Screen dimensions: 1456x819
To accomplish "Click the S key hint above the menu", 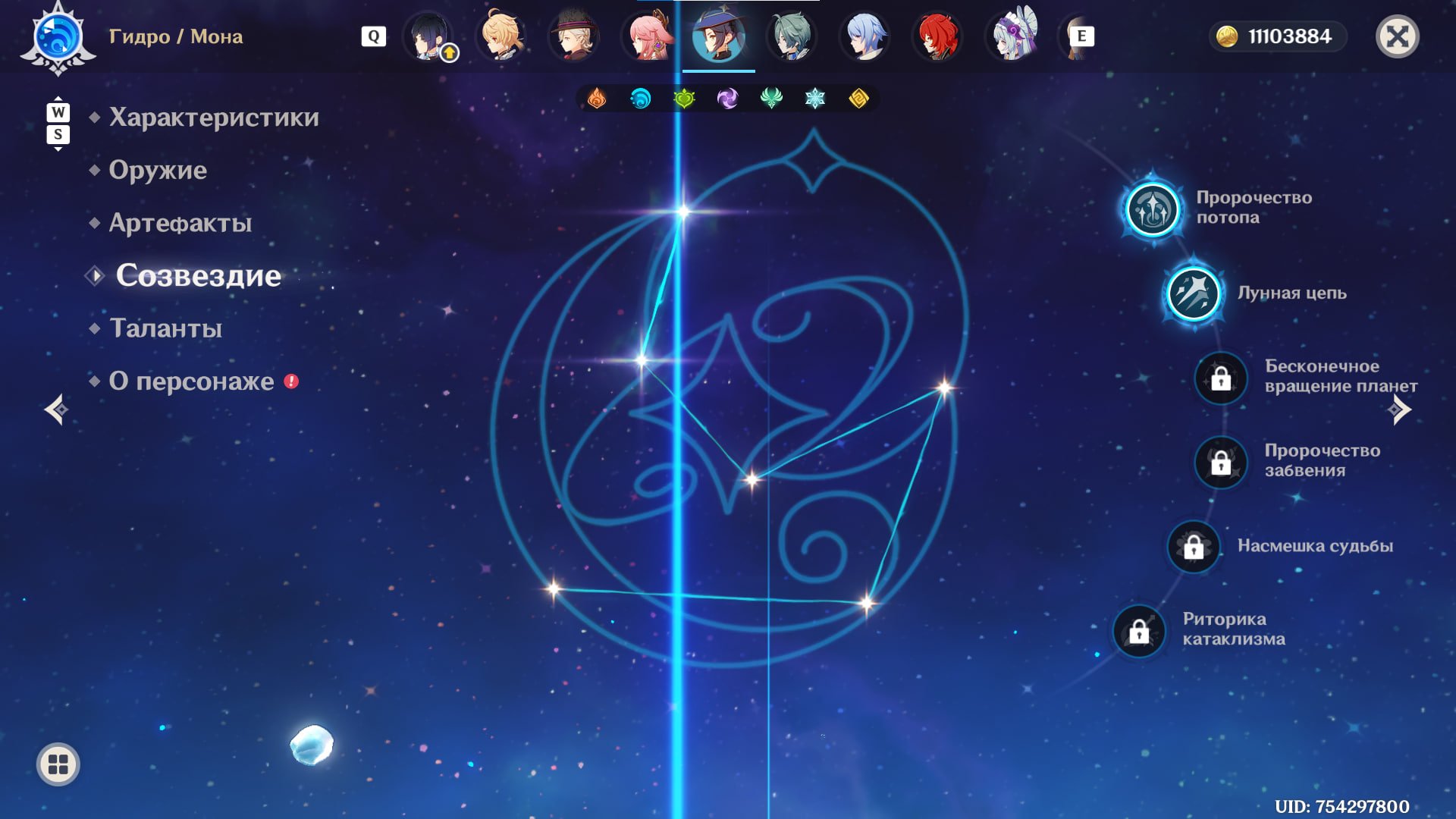I will point(58,135).
